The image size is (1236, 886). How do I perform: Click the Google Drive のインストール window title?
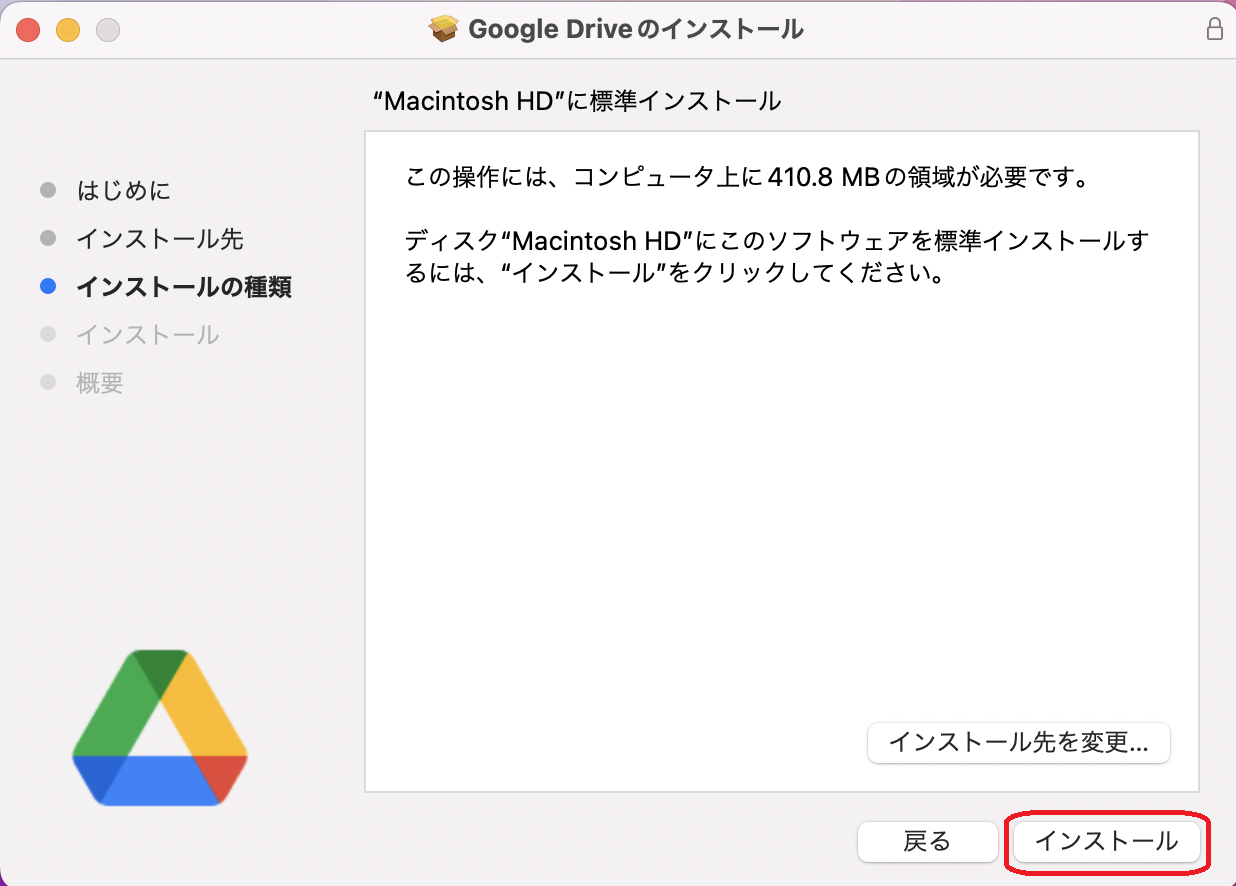coord(635,29)
